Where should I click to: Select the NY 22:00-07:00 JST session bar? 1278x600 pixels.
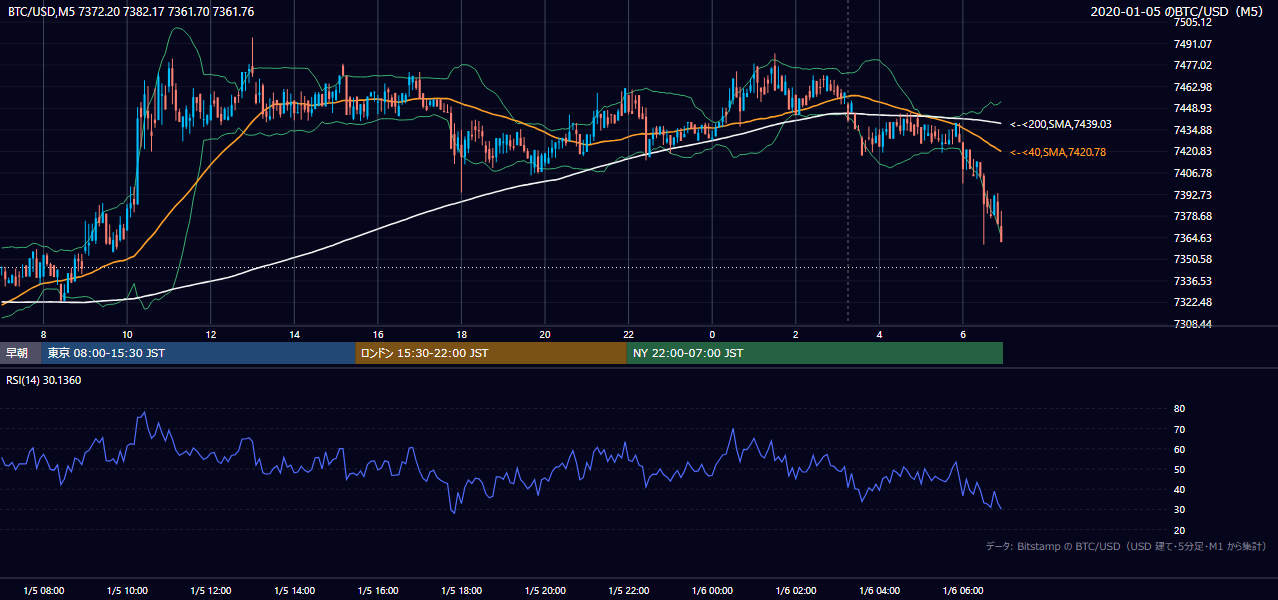click(x=815, y=353)
